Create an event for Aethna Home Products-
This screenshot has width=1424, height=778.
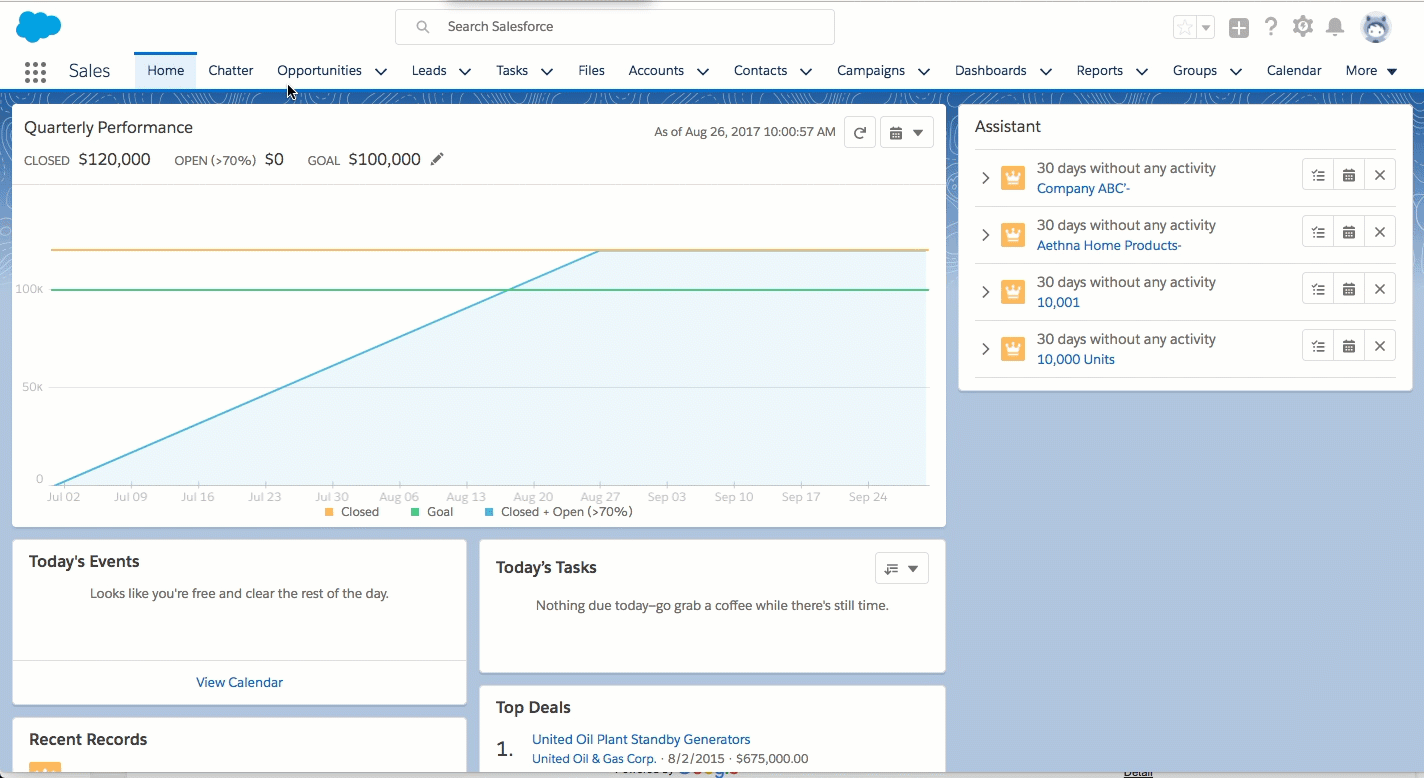pos(1349,232)
